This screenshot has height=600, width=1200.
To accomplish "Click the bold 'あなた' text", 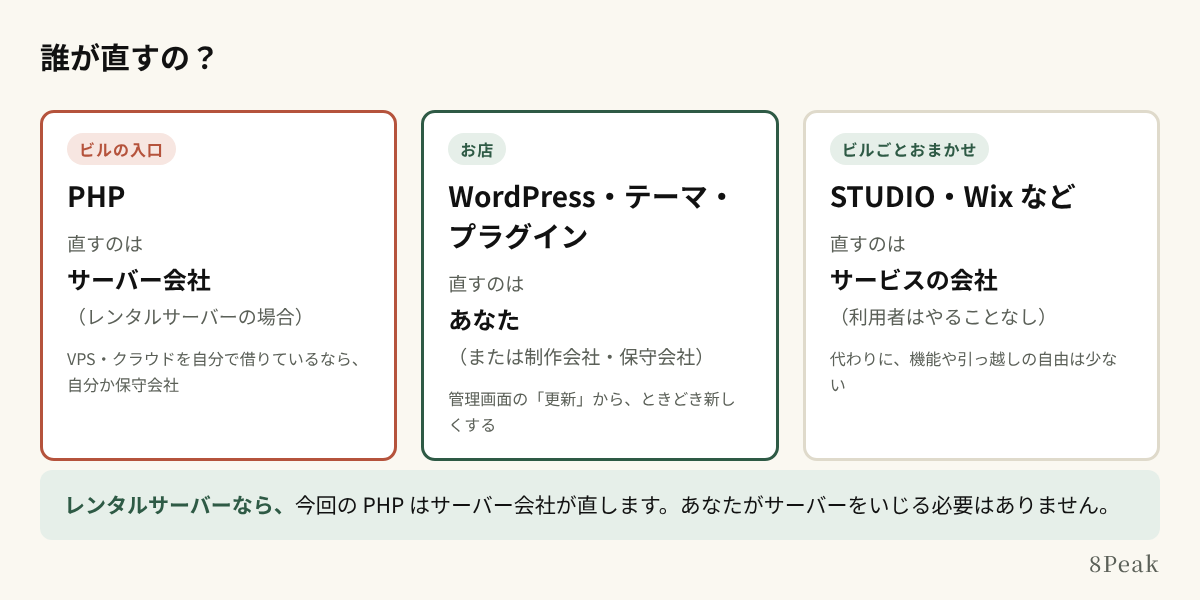I will click(484, 321).
